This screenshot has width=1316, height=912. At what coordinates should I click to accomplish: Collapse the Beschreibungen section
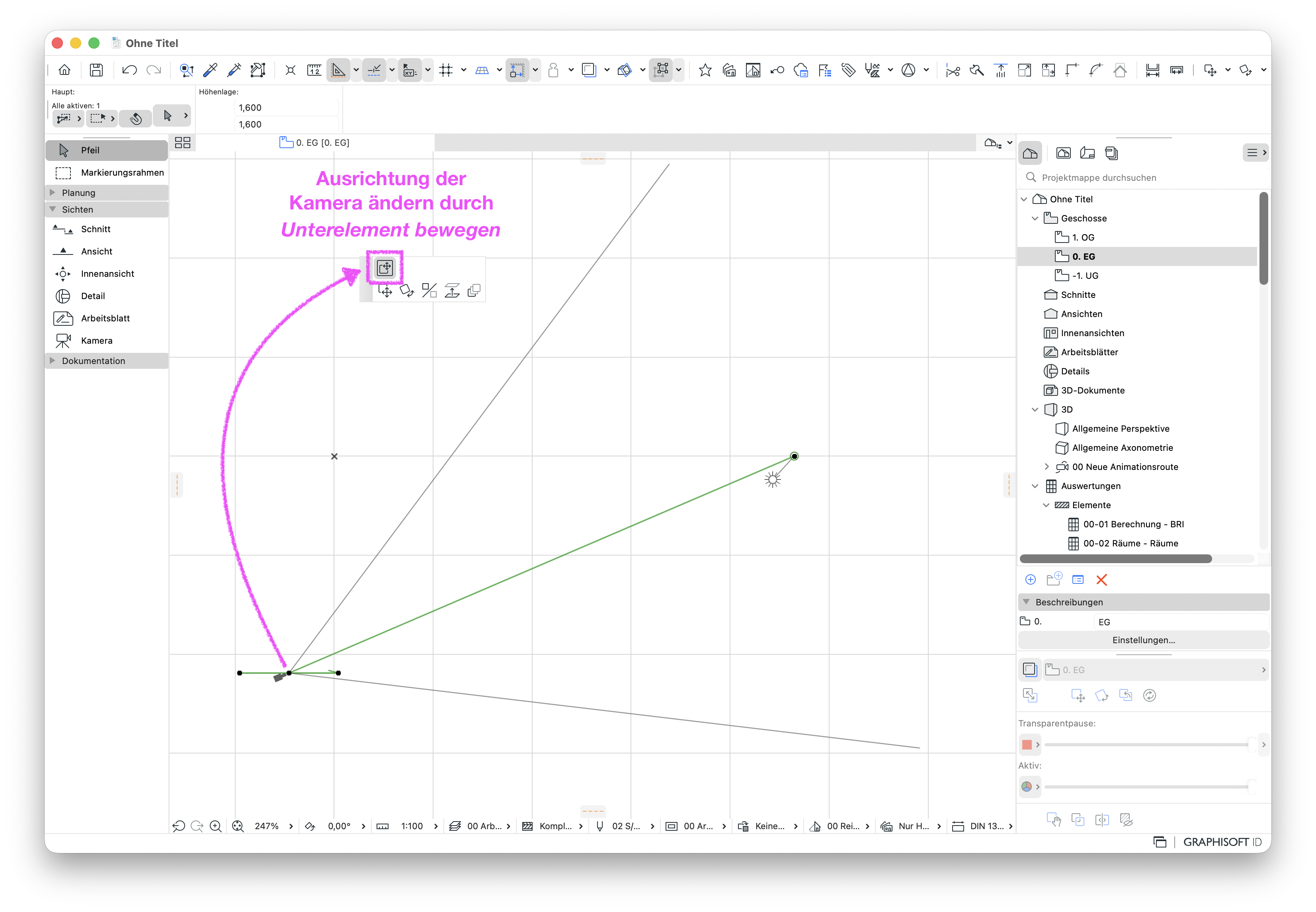(x=1027, y=602)
